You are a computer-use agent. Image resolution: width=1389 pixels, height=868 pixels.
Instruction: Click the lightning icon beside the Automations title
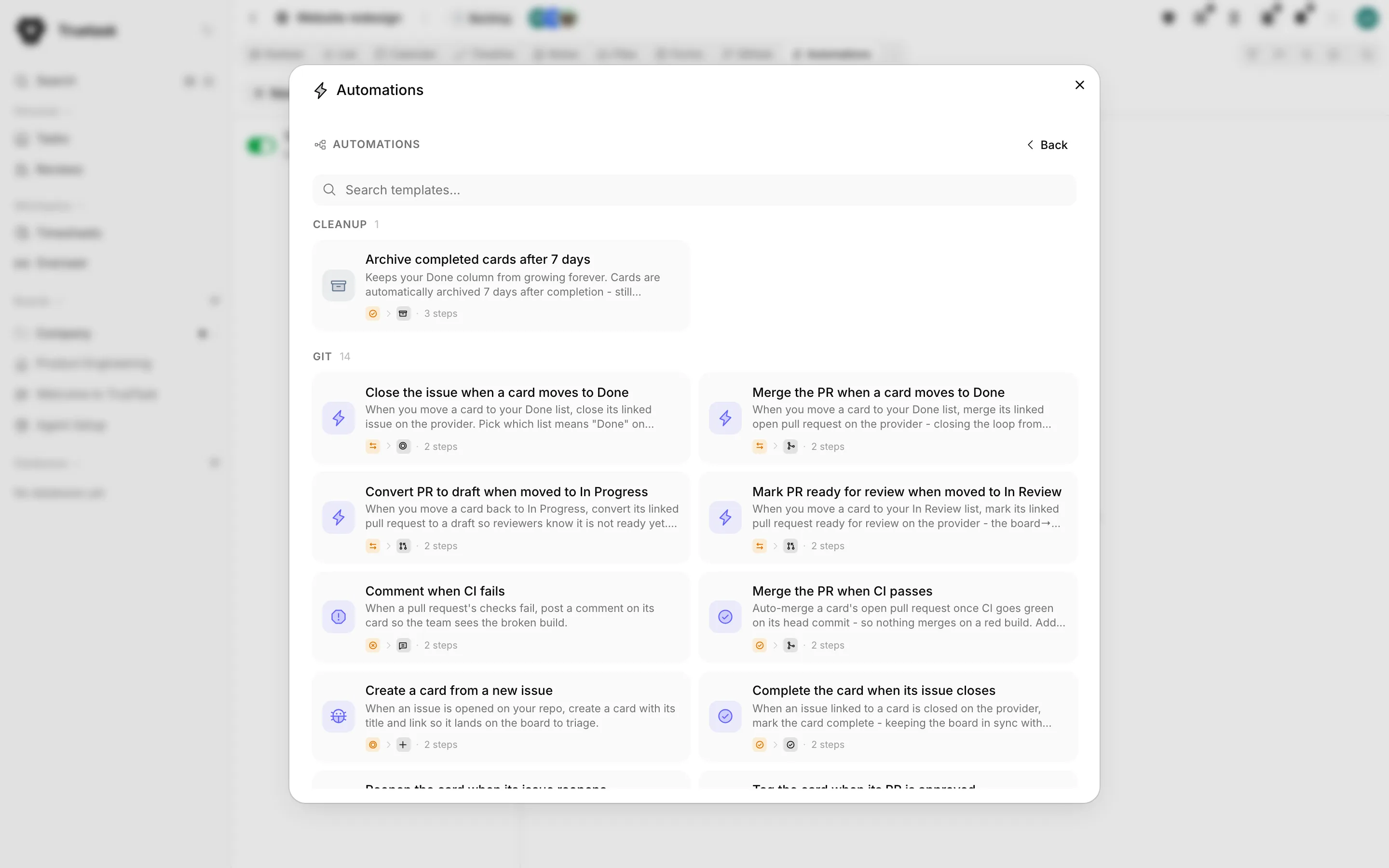coord(320,90)
